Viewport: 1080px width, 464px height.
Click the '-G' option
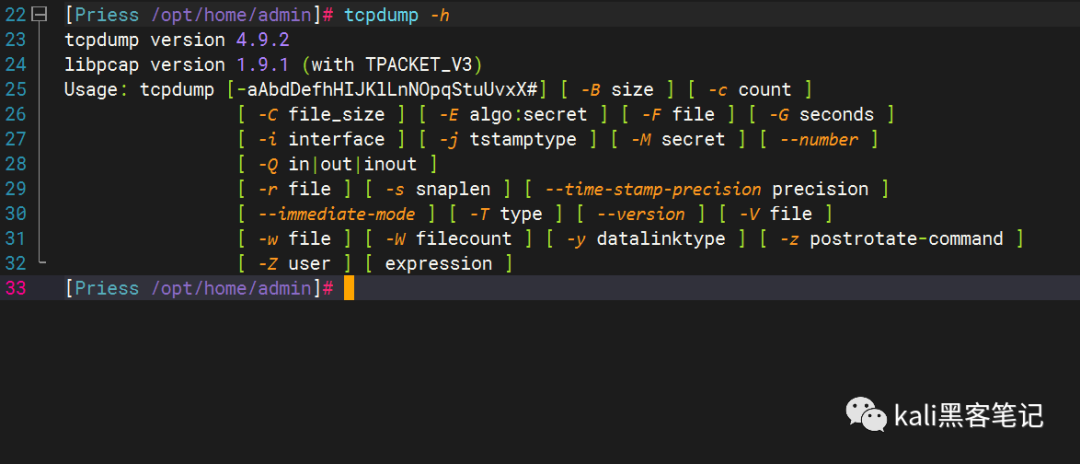coord(778,114)
